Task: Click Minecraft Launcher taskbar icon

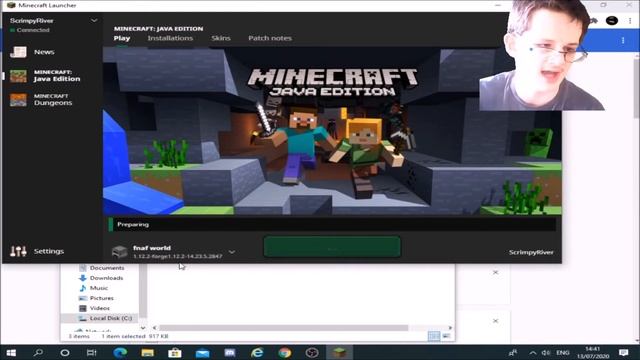Action: (339, 353)
